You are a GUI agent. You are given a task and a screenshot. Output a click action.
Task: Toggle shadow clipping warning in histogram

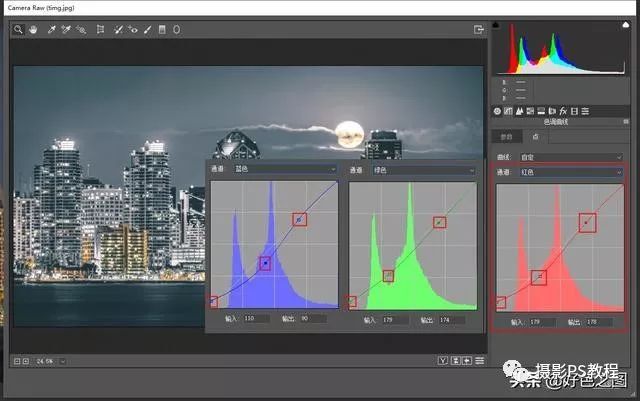(497, 24)
